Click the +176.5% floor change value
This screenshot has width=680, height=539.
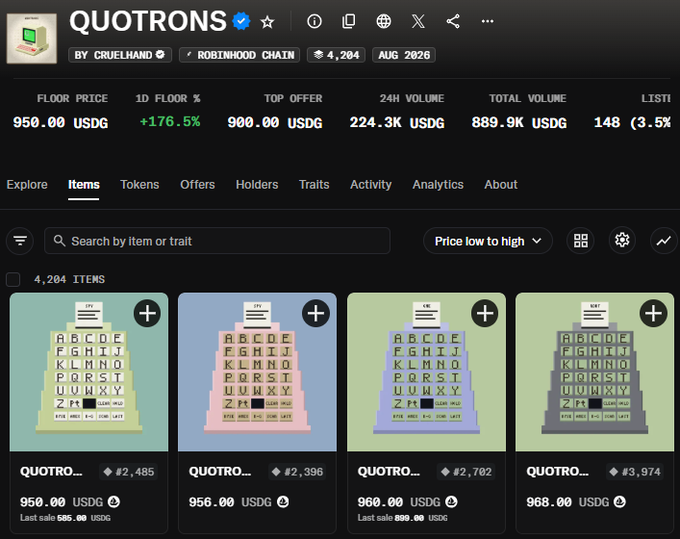pos(170,122)
